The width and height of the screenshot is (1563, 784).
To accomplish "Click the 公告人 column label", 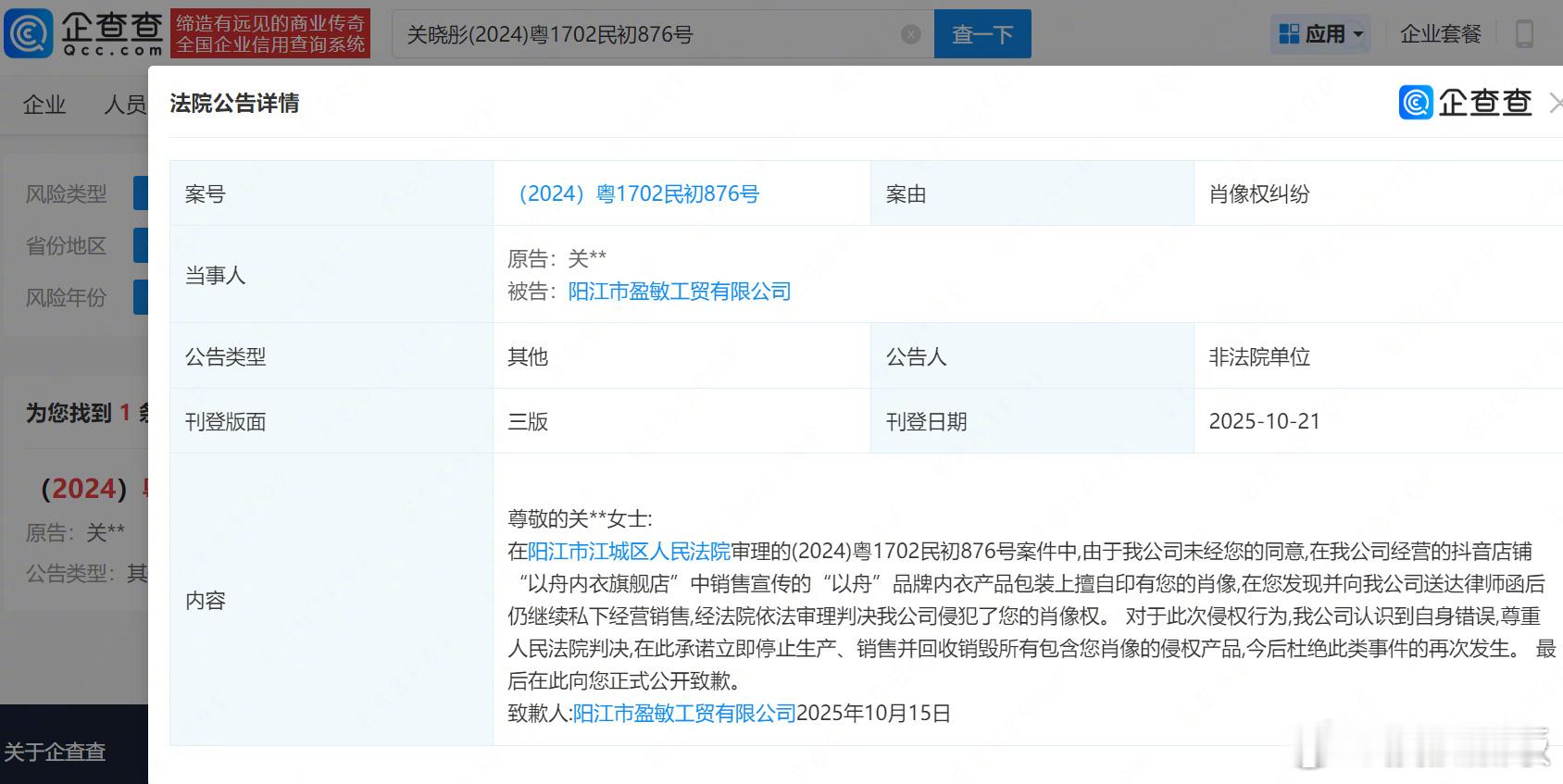I will click(917, 356).
